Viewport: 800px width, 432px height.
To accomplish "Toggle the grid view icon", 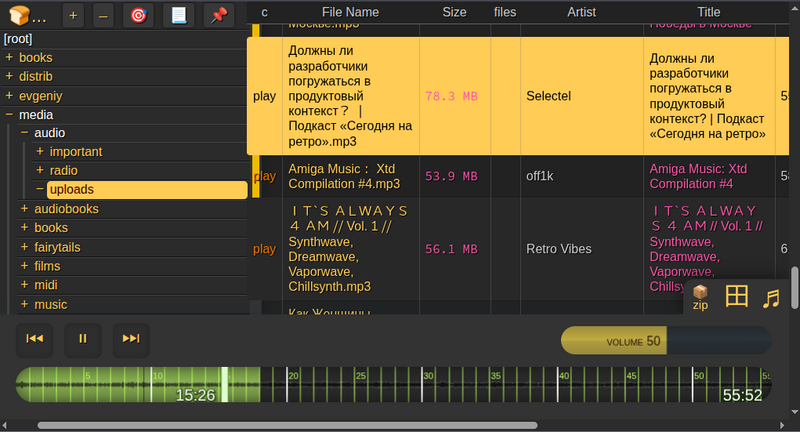I will (737, 296).
